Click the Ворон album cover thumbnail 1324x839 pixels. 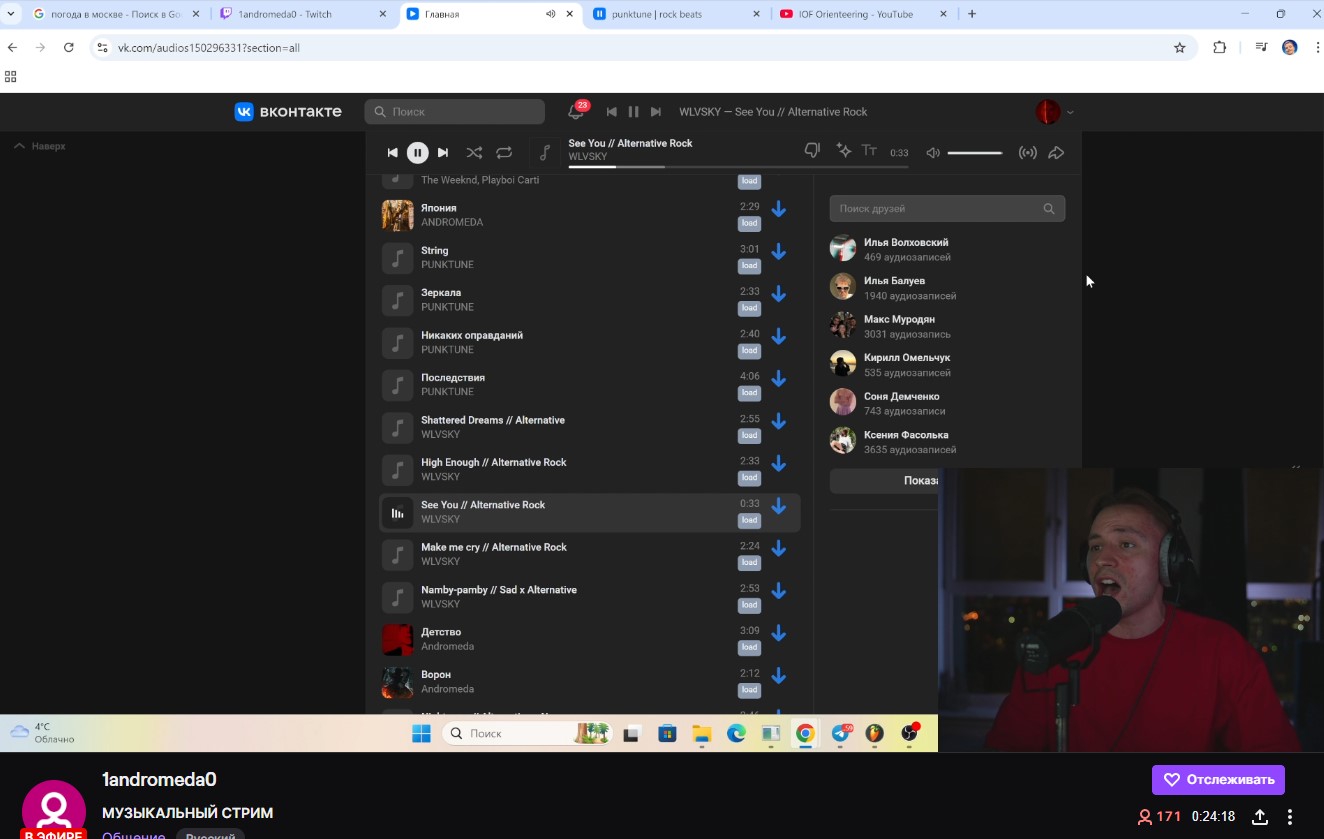click(397, 682)
